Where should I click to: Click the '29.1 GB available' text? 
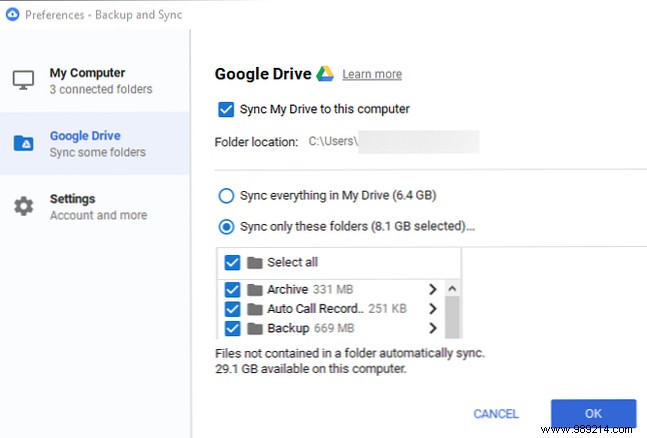click(x=311, y=369)
